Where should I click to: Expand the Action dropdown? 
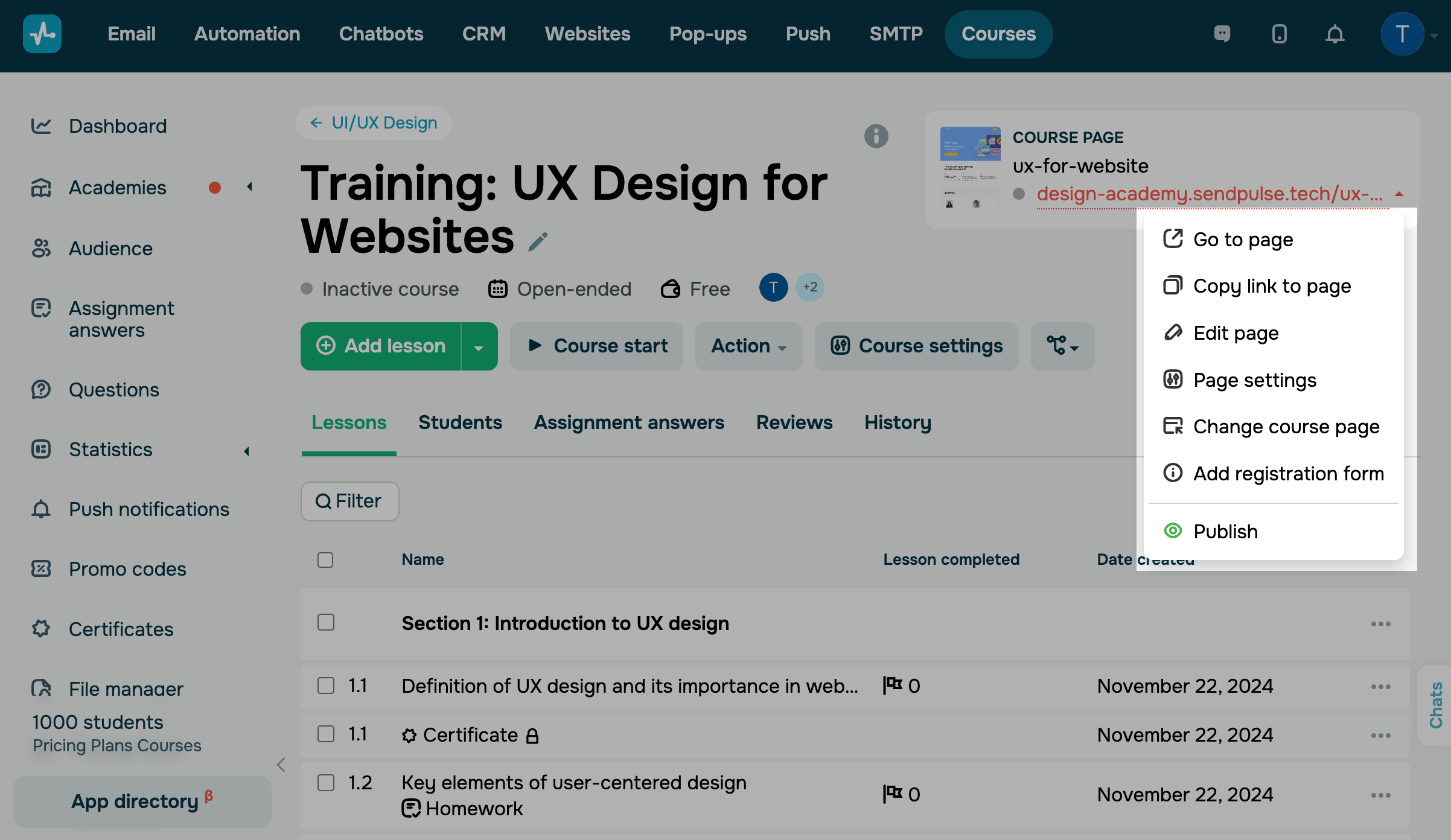tap(748, 346)
